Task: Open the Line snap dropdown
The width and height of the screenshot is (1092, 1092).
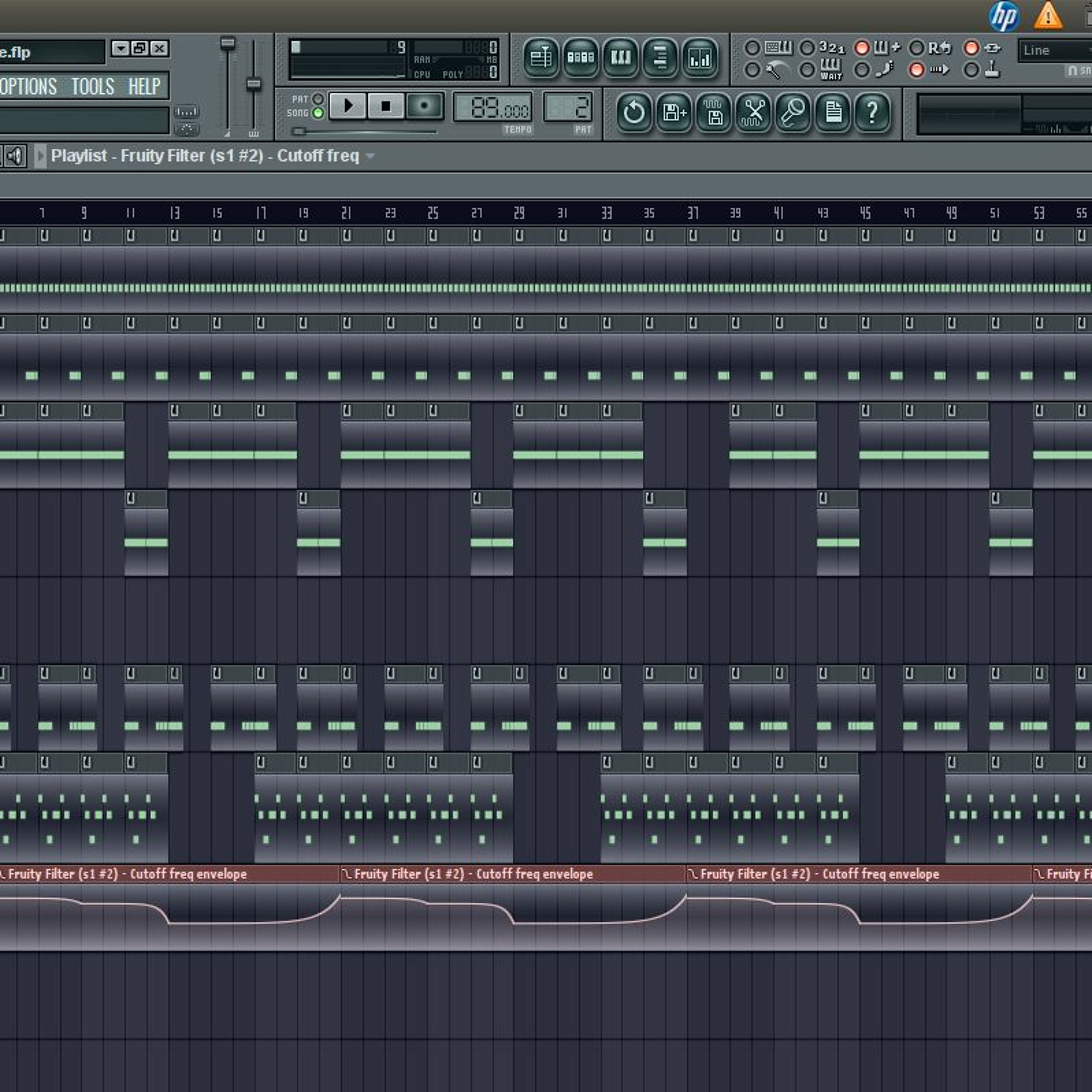Action: pyautogui.click(x=1055, y=51)
